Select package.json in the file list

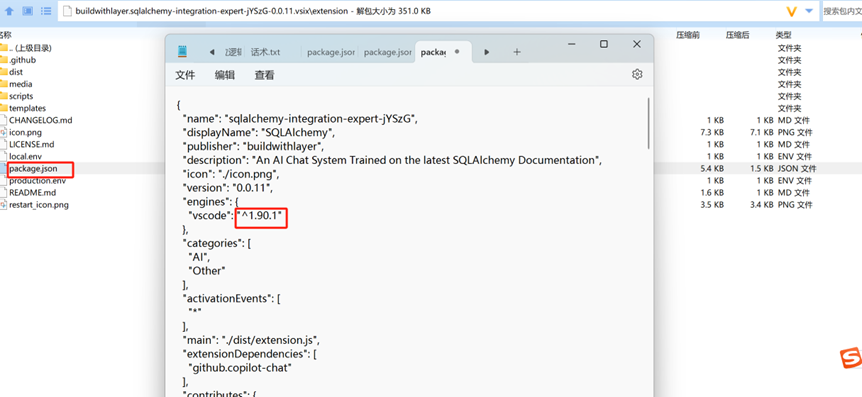(33, 168)
